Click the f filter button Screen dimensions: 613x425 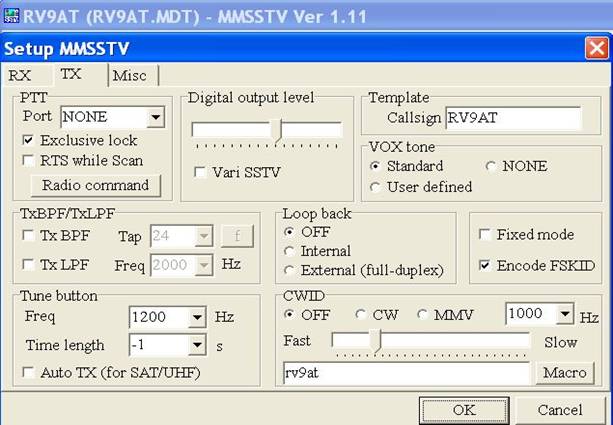coord(237,236)
